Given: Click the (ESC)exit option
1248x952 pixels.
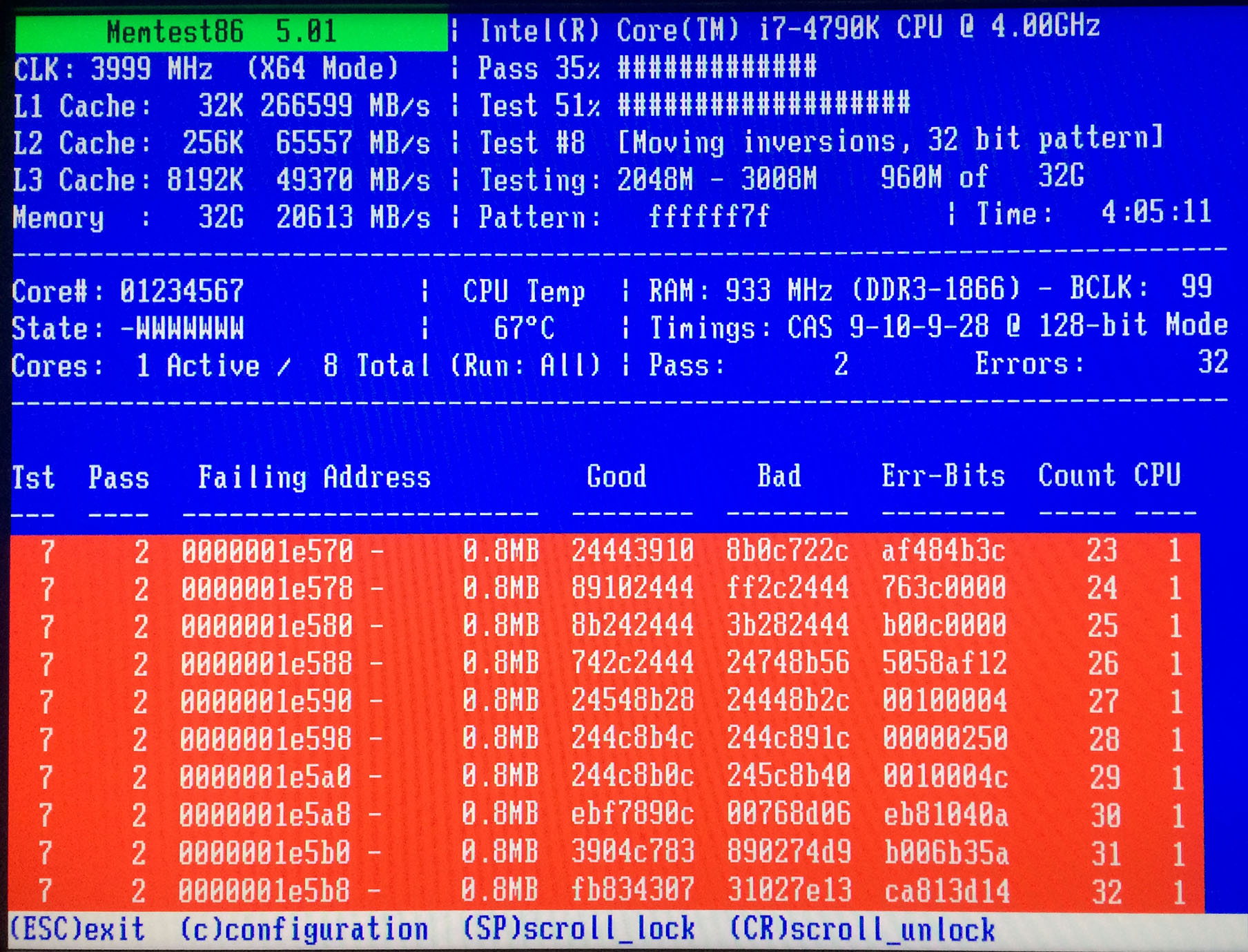Looking at the screenshot, I should pyautogui.click(x=77, y=929).
